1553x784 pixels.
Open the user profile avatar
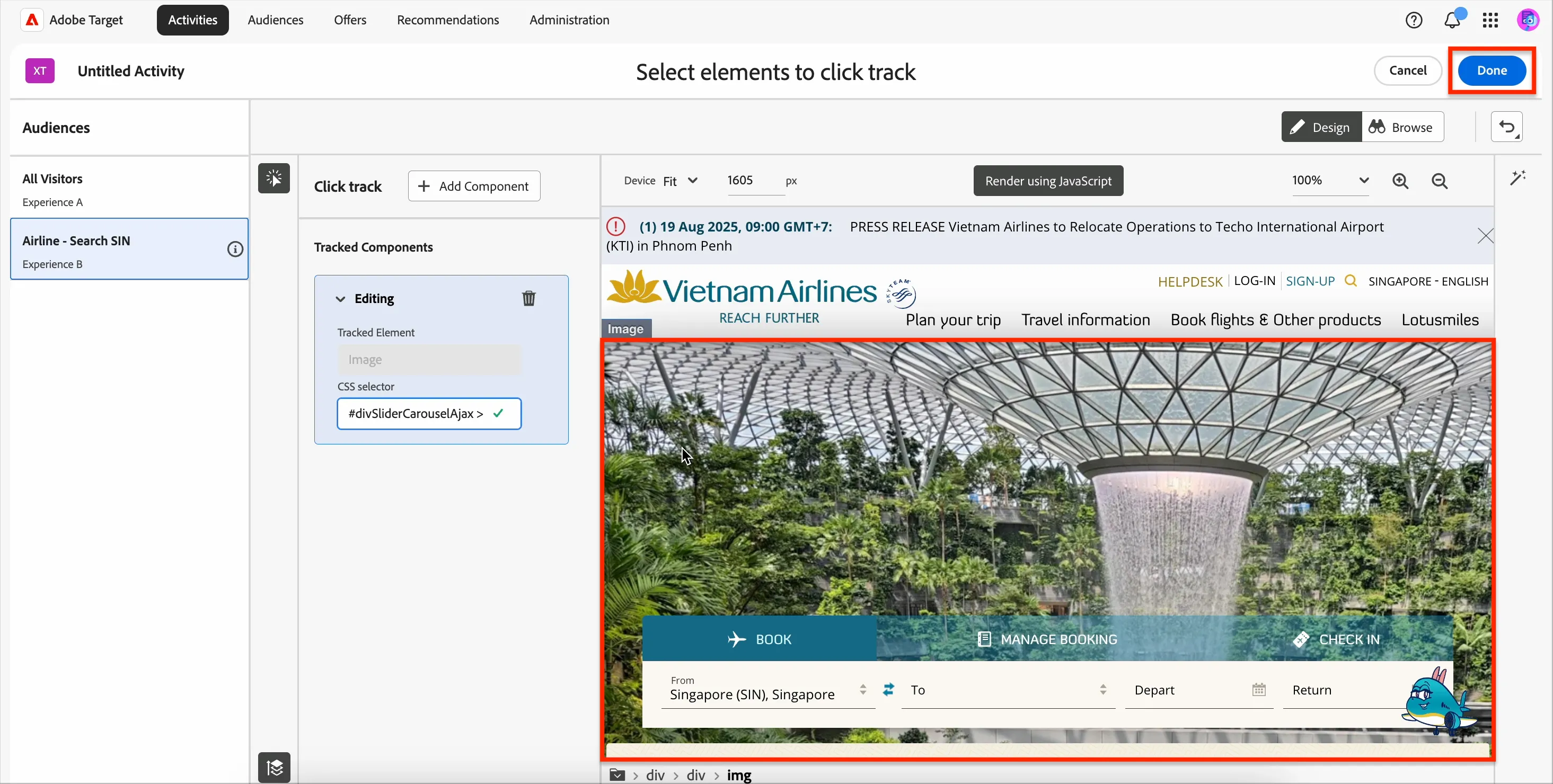(x=1528, y=20)
